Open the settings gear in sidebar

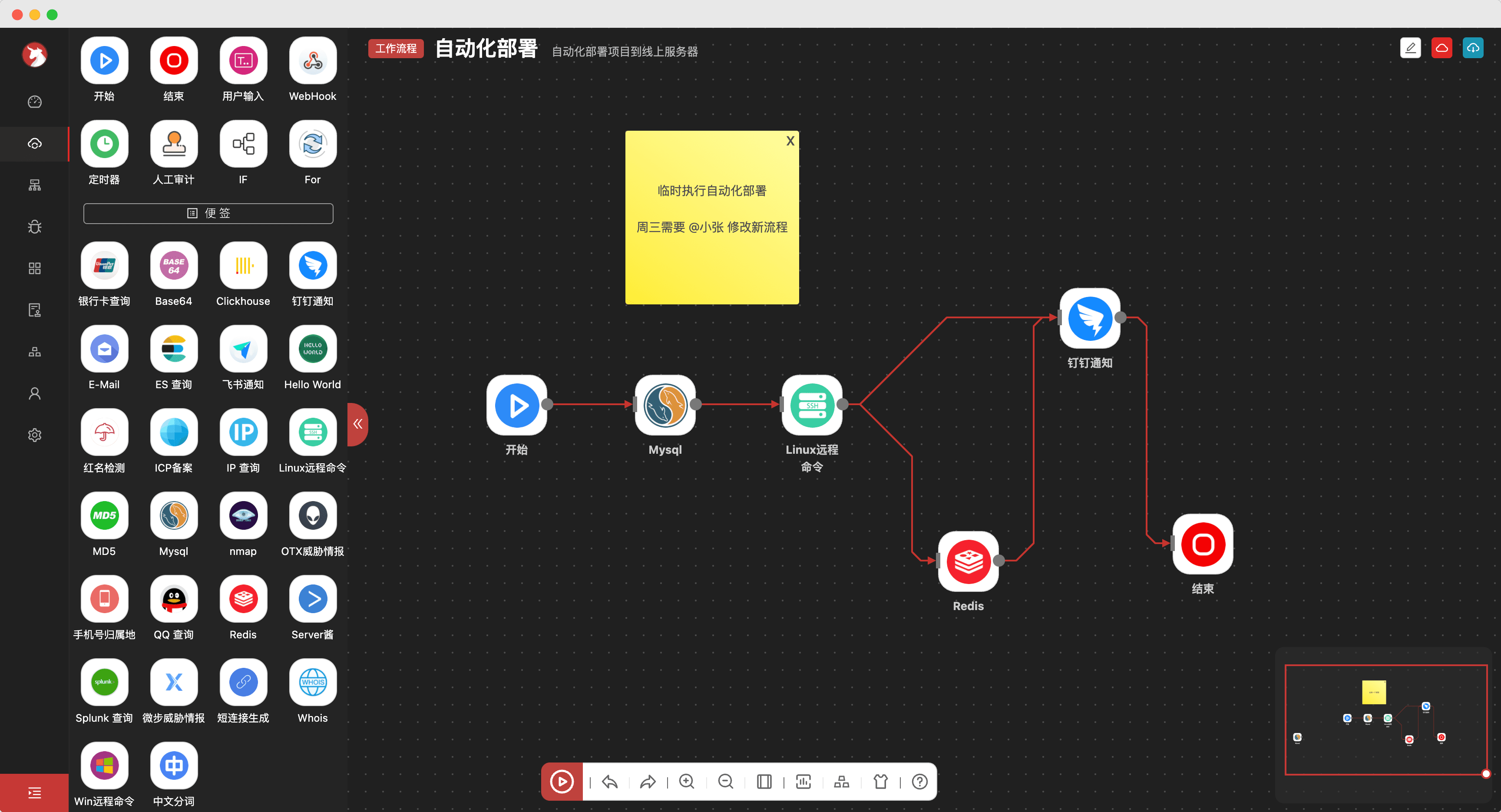(x=34, y=435)
